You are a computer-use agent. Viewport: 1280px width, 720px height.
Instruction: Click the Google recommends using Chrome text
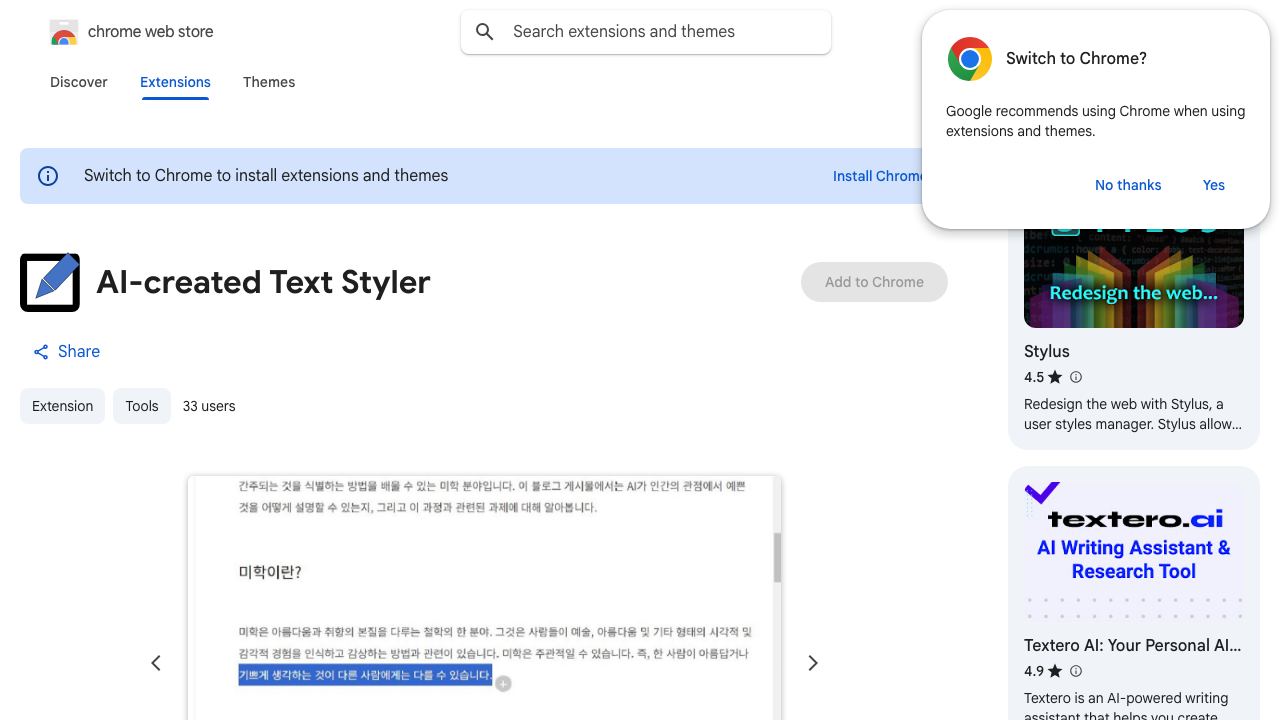pos(1095,121)
